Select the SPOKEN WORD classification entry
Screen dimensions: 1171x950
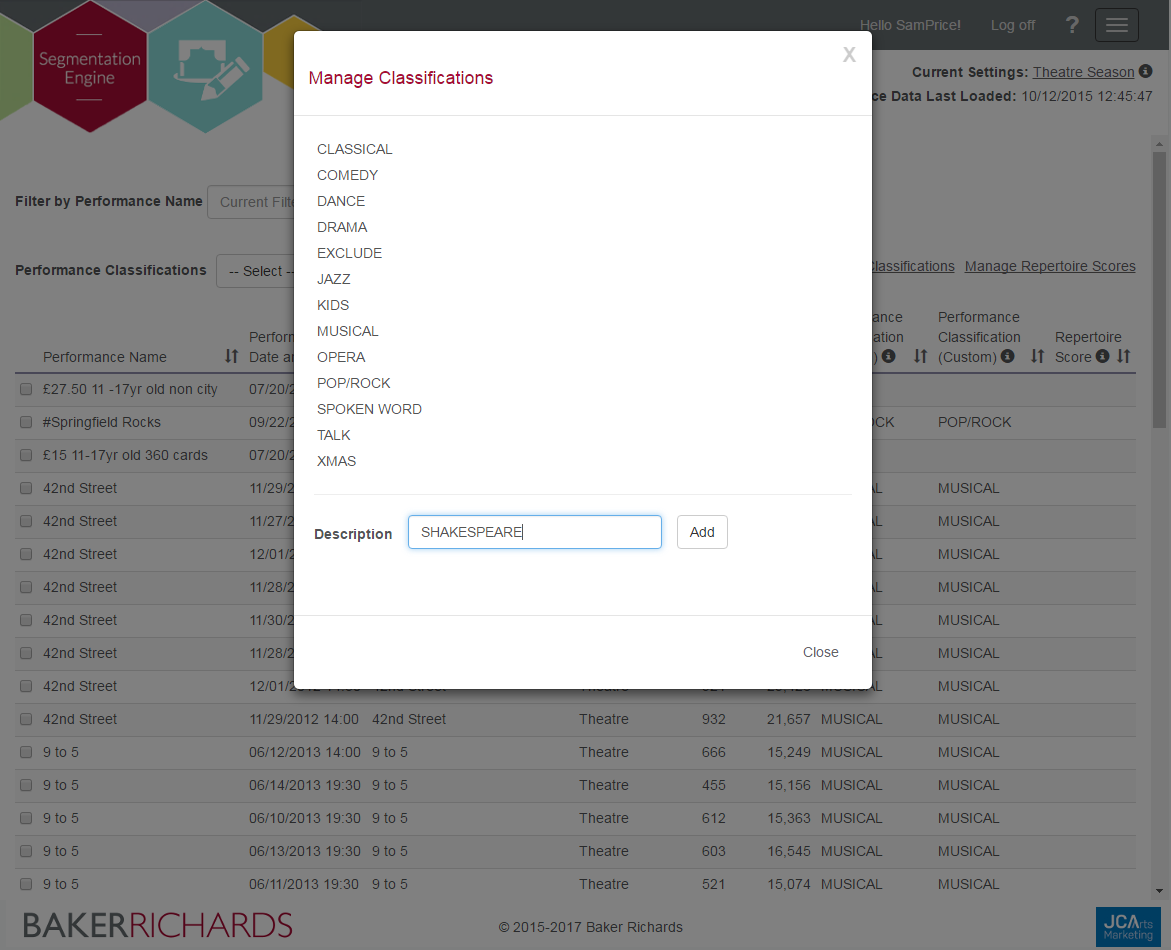tap(369, 409)
